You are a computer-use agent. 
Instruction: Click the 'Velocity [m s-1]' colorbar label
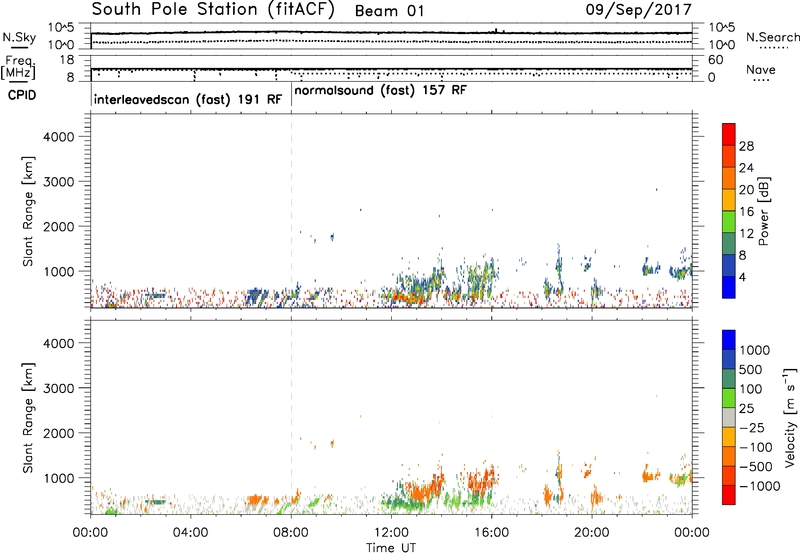(791, 416)
